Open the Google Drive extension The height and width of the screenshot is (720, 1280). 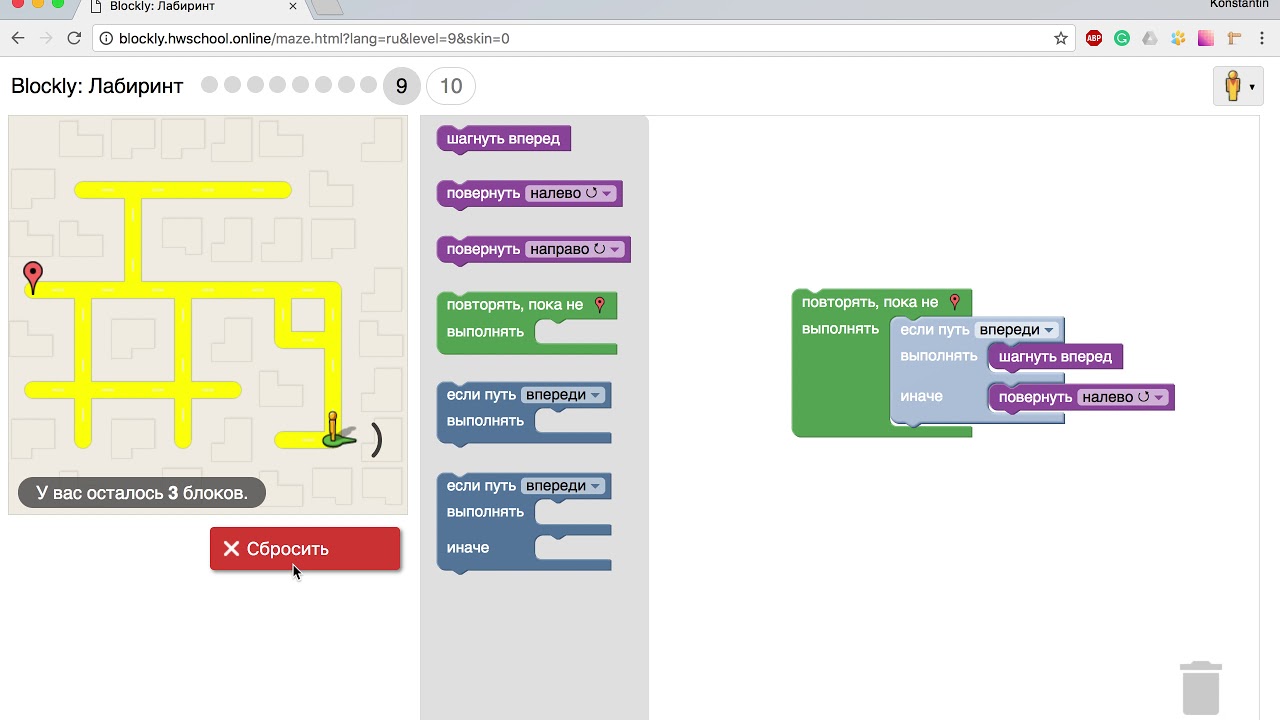1150,39
